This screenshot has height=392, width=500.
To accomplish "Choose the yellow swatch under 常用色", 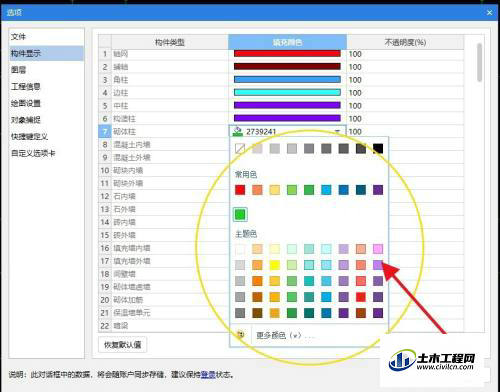I will [275, 190].
